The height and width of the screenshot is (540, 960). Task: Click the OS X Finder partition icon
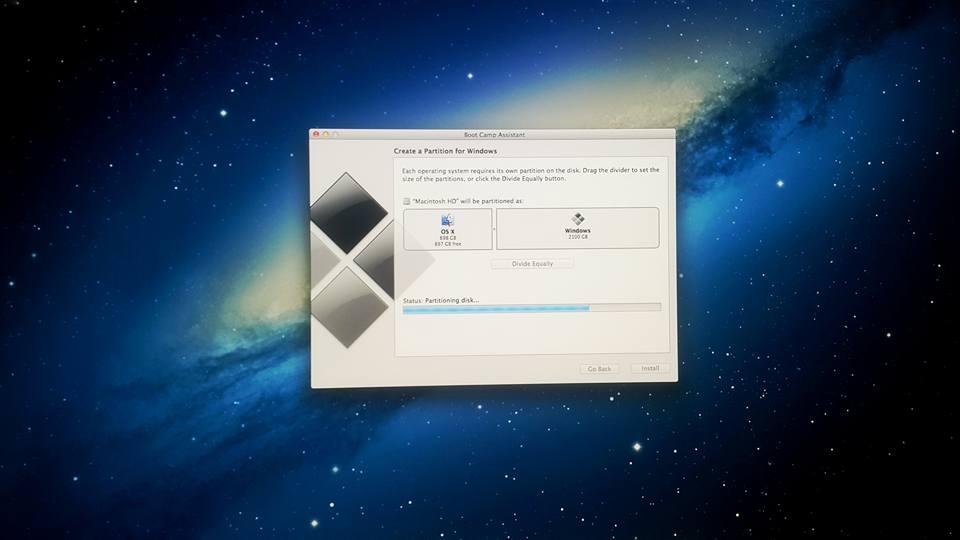pos(448,220)
